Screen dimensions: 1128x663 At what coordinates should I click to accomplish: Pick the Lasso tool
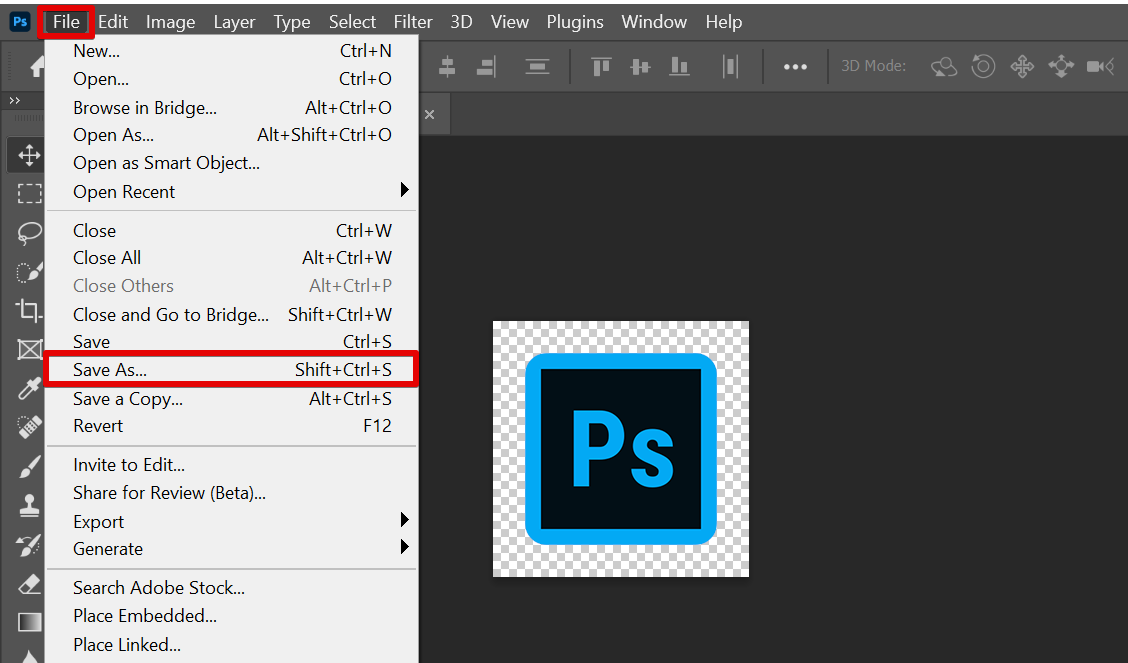[x=29, y=233]
